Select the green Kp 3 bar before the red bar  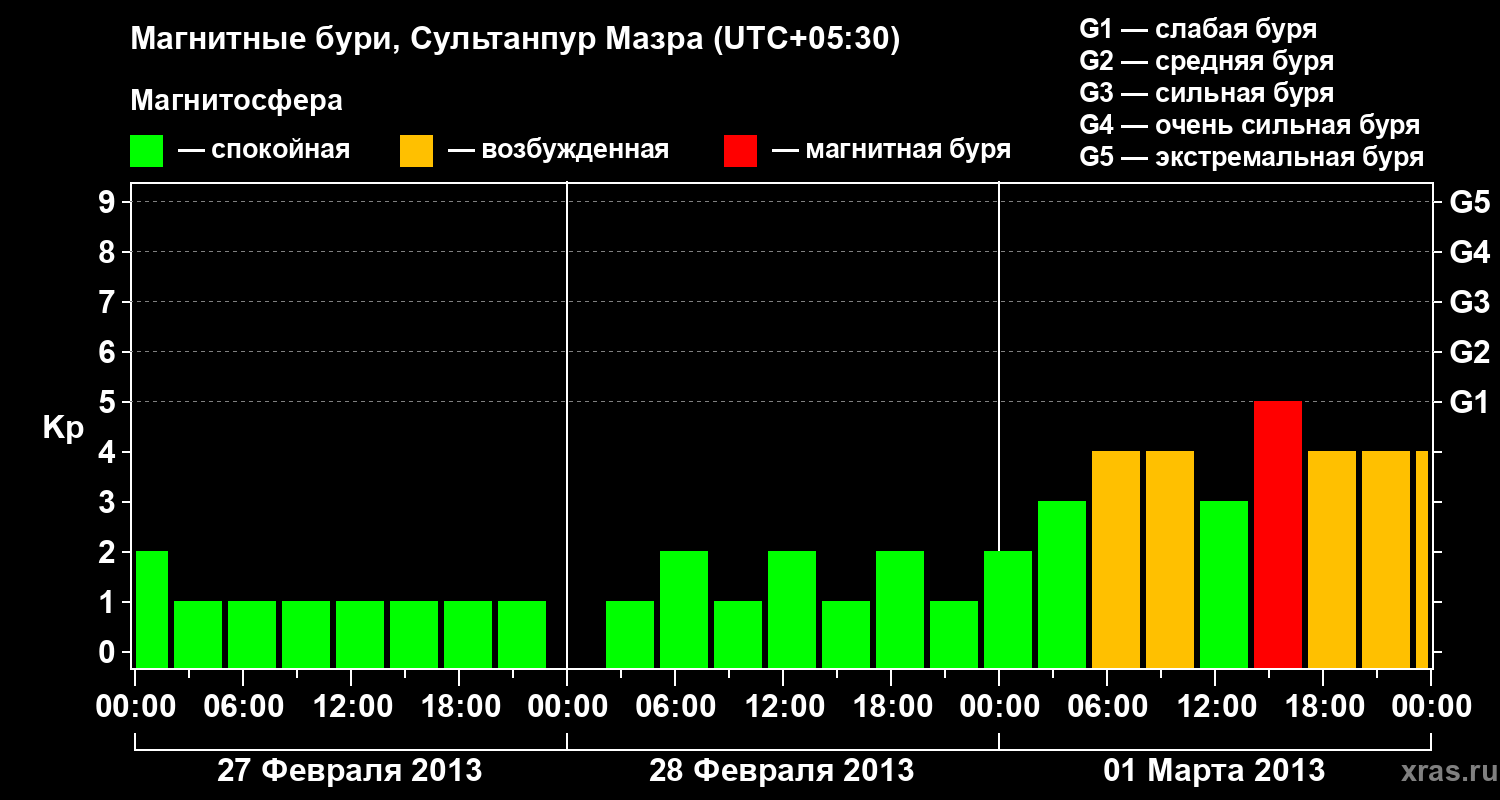click(1224, 584)
